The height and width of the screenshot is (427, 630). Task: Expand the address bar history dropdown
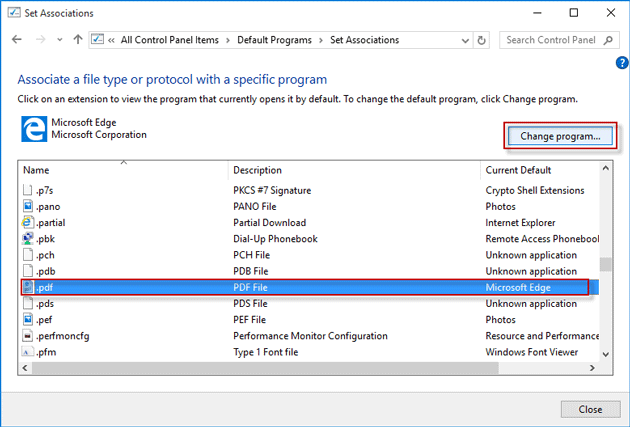coord(465,41)
